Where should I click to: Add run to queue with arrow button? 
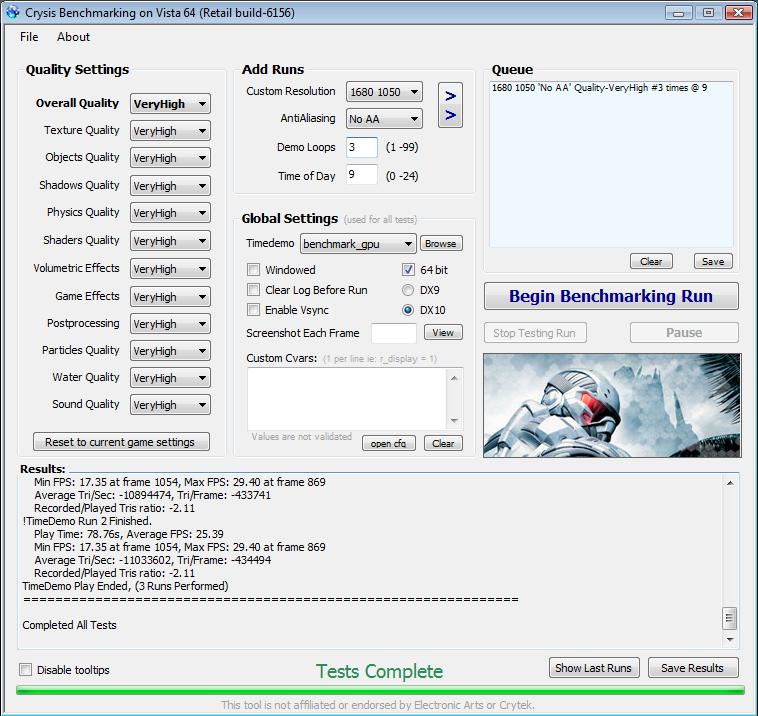coord(450,105)
